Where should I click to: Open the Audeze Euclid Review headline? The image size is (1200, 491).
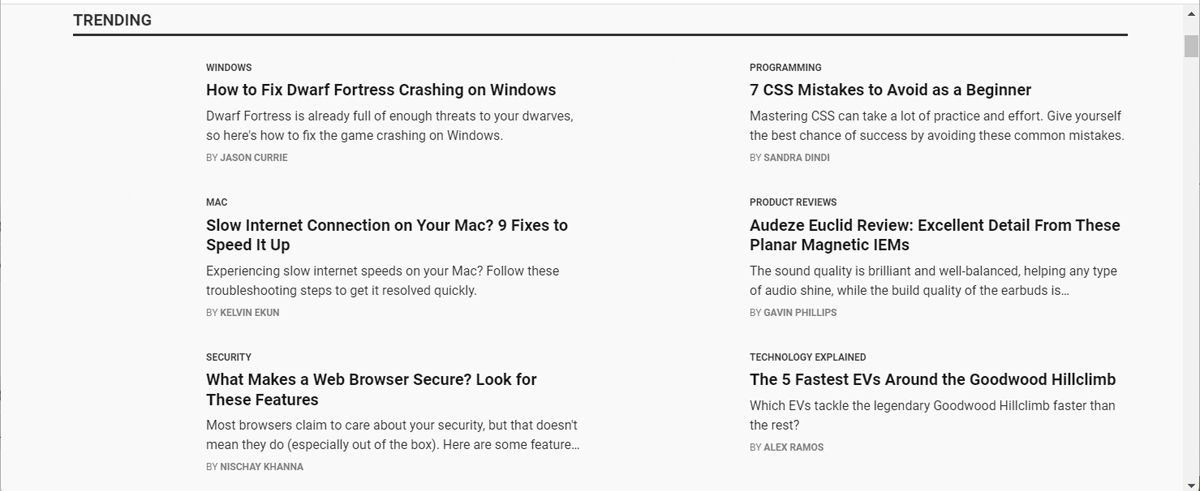pyautogui.click(x=934, y=235)
